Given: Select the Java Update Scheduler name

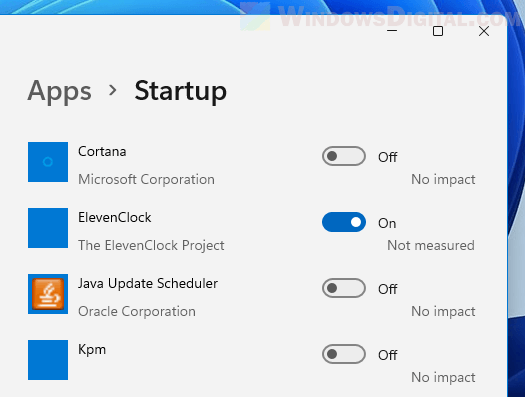Looking at the screenshot, I should 148,284.
